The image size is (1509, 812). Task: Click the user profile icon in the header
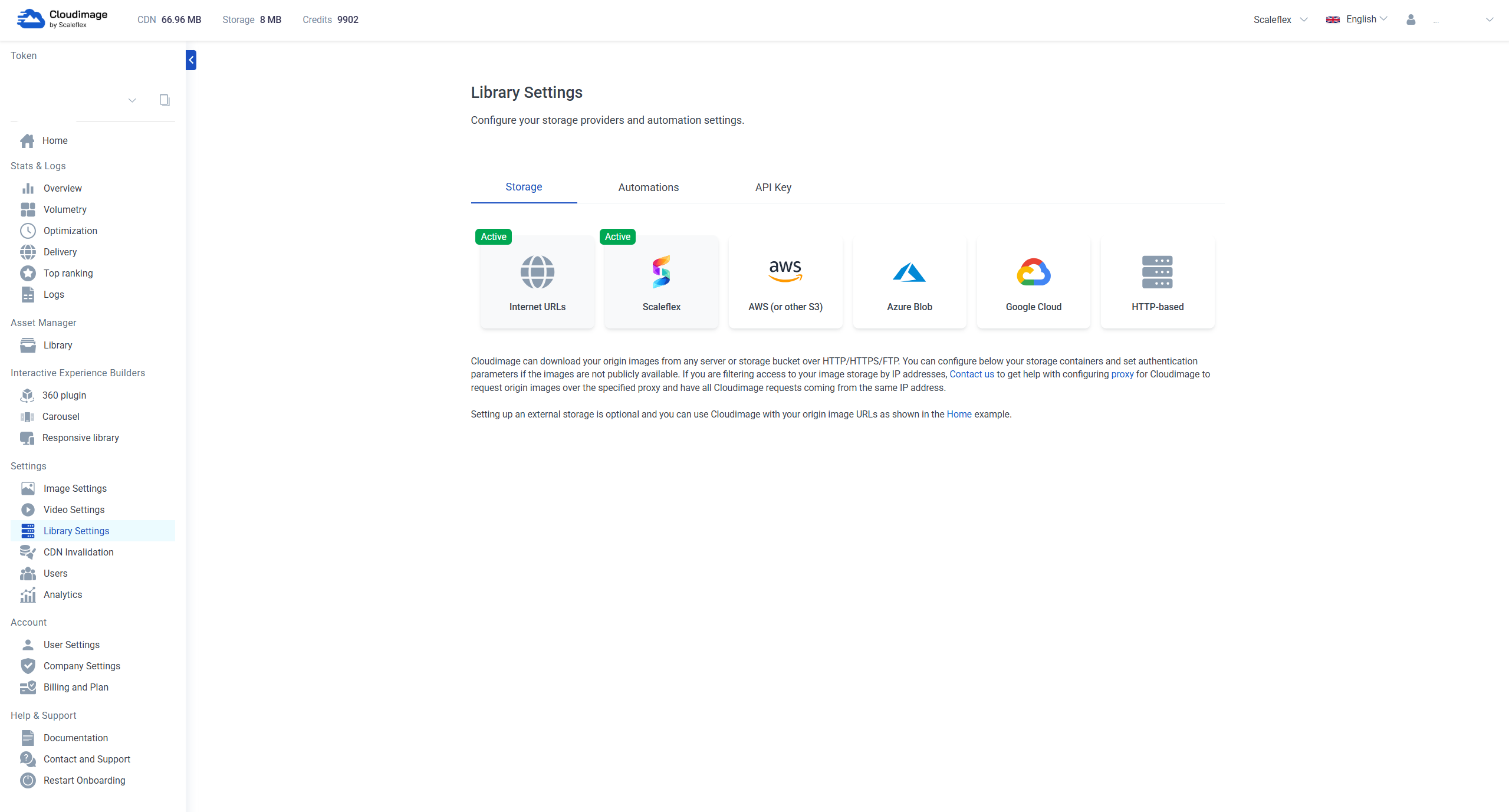click(1411, 19)
